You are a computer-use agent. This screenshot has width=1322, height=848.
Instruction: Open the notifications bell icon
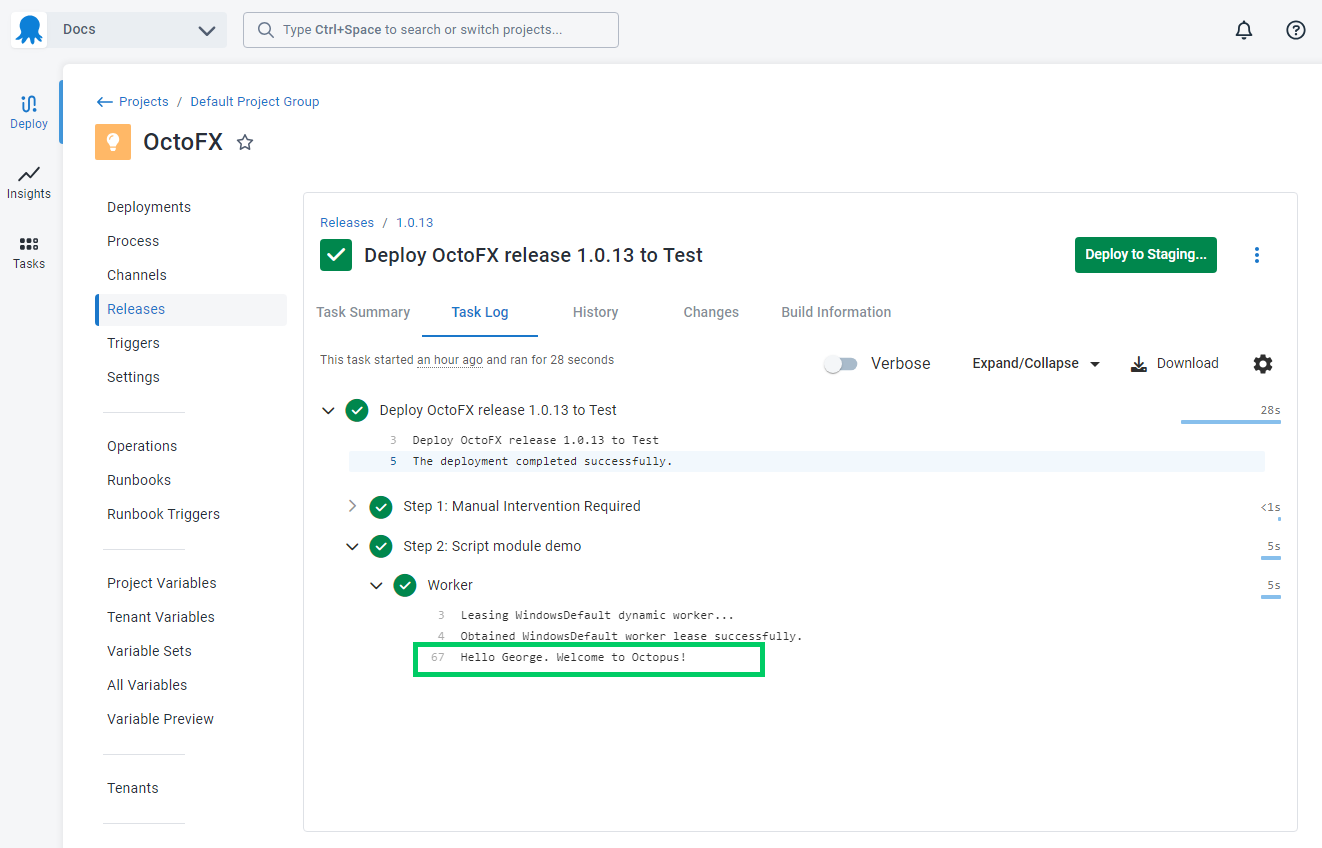[1244, 30]
